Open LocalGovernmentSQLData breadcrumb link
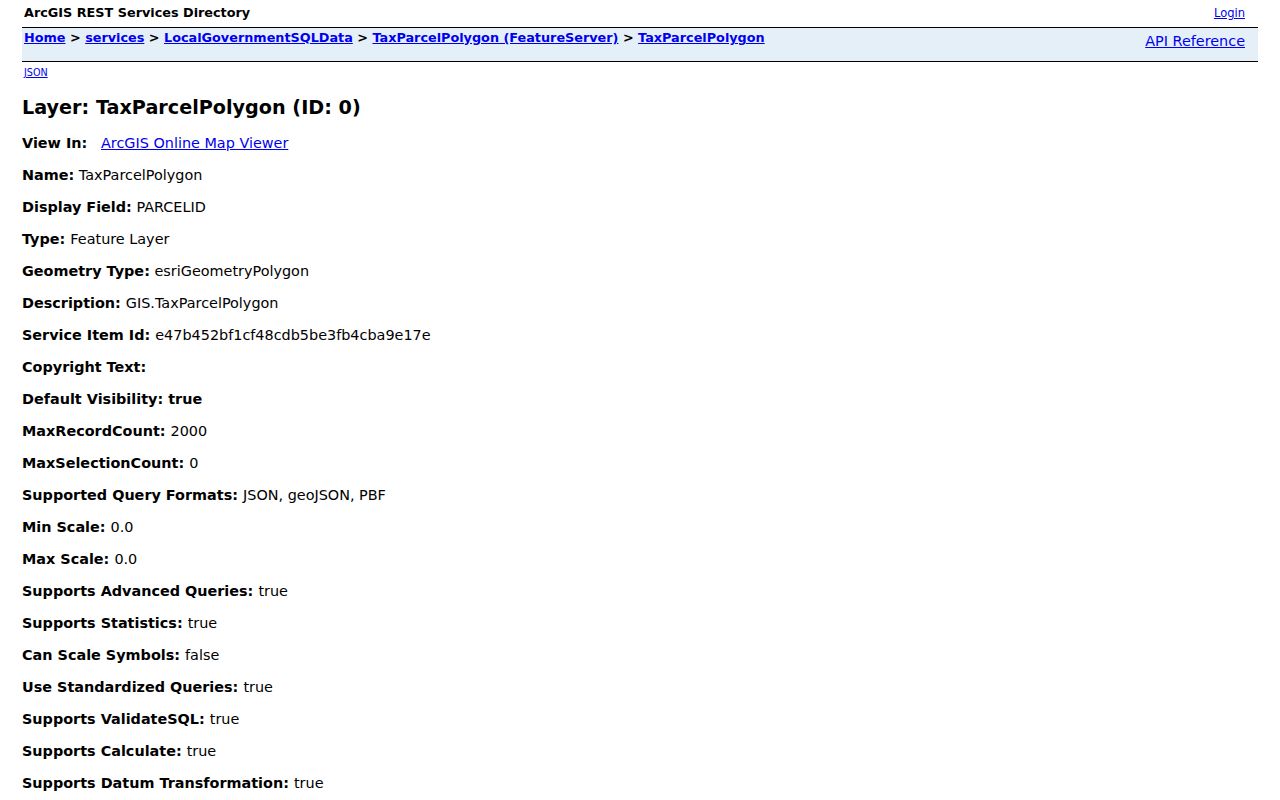The width and height of the screenshot is (1280, 800). [x=258, y=38]
